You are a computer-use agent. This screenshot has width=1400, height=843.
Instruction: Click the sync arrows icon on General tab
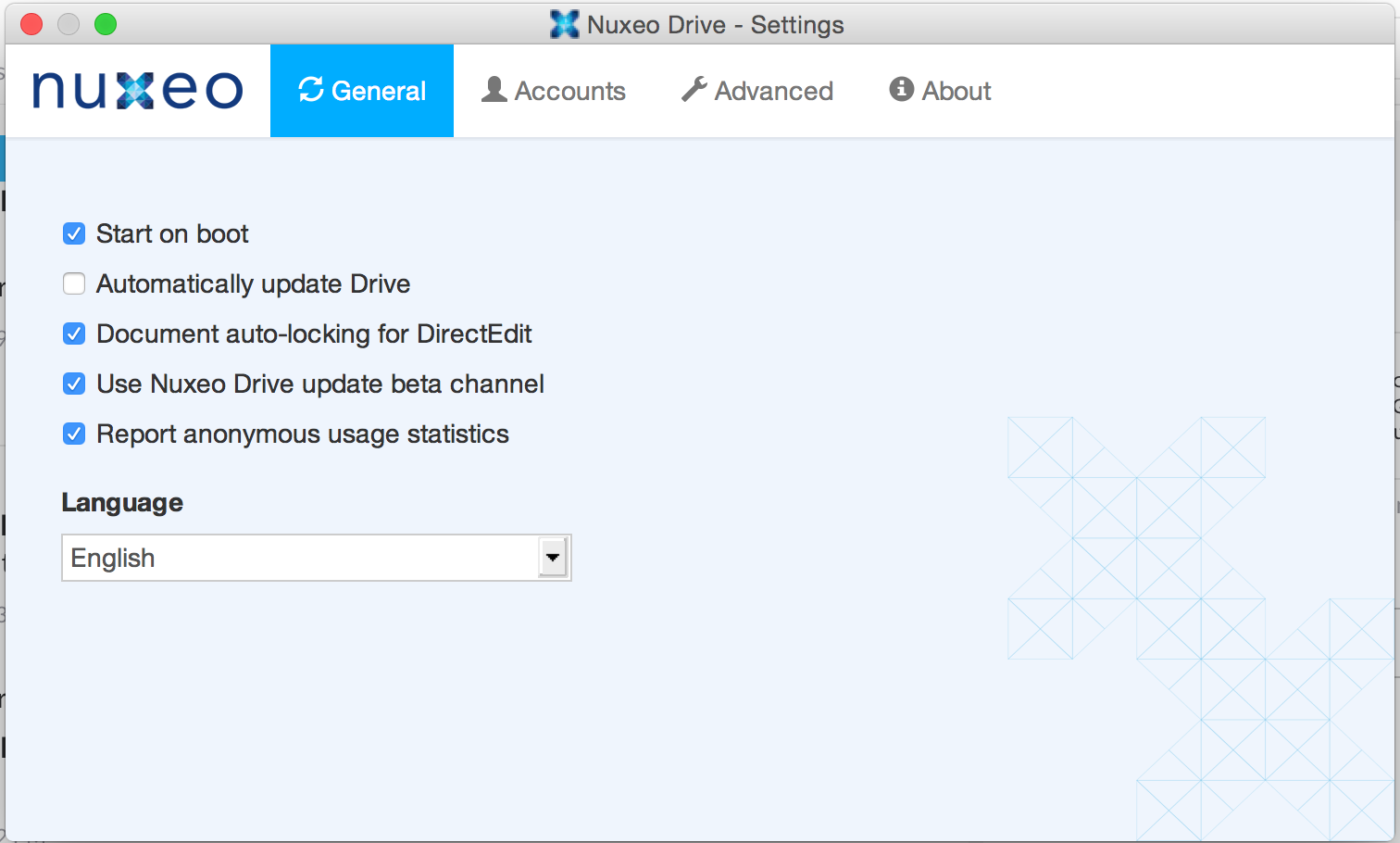tap(311, 90)
